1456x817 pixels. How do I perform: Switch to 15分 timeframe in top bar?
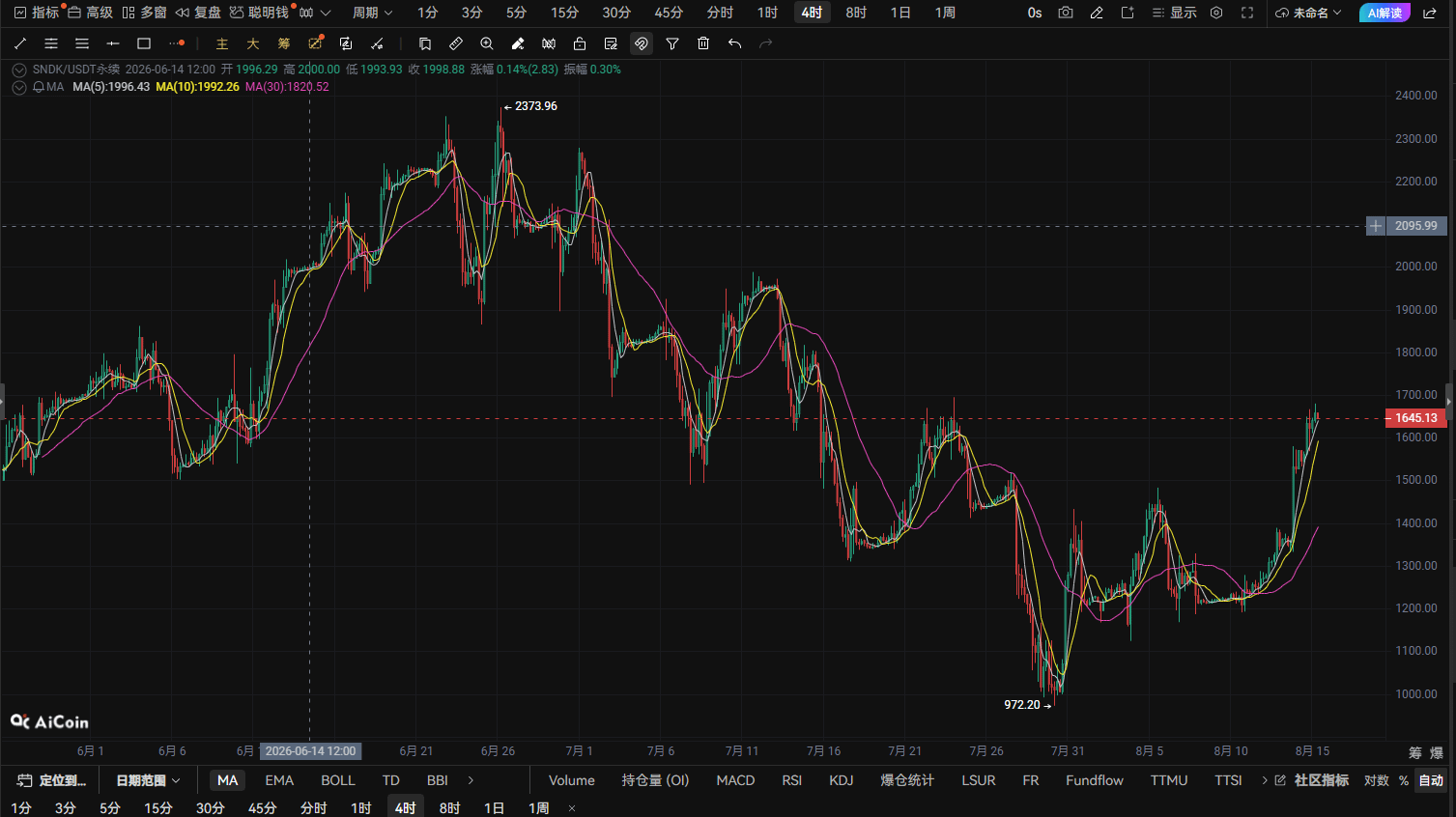[x=564, y=13]
